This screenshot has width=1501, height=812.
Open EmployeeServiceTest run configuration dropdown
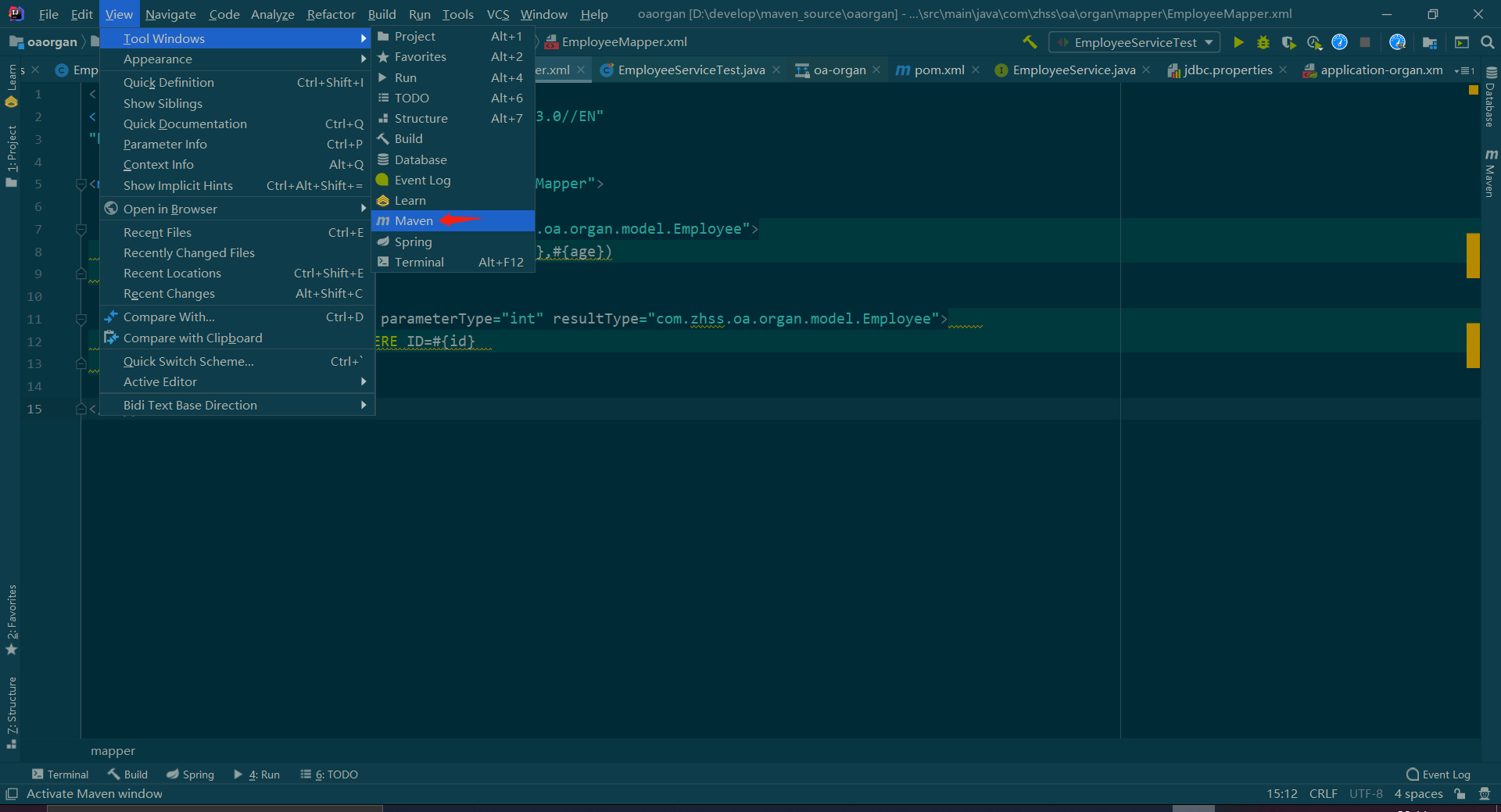pos(1135,42)
